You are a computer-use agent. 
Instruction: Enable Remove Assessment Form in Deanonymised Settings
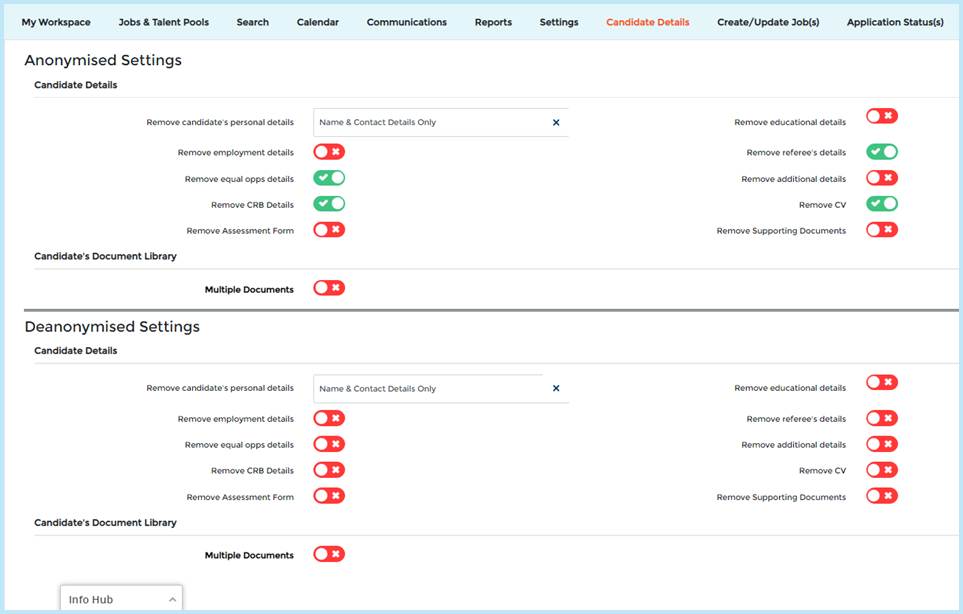(x=329, y=495)
